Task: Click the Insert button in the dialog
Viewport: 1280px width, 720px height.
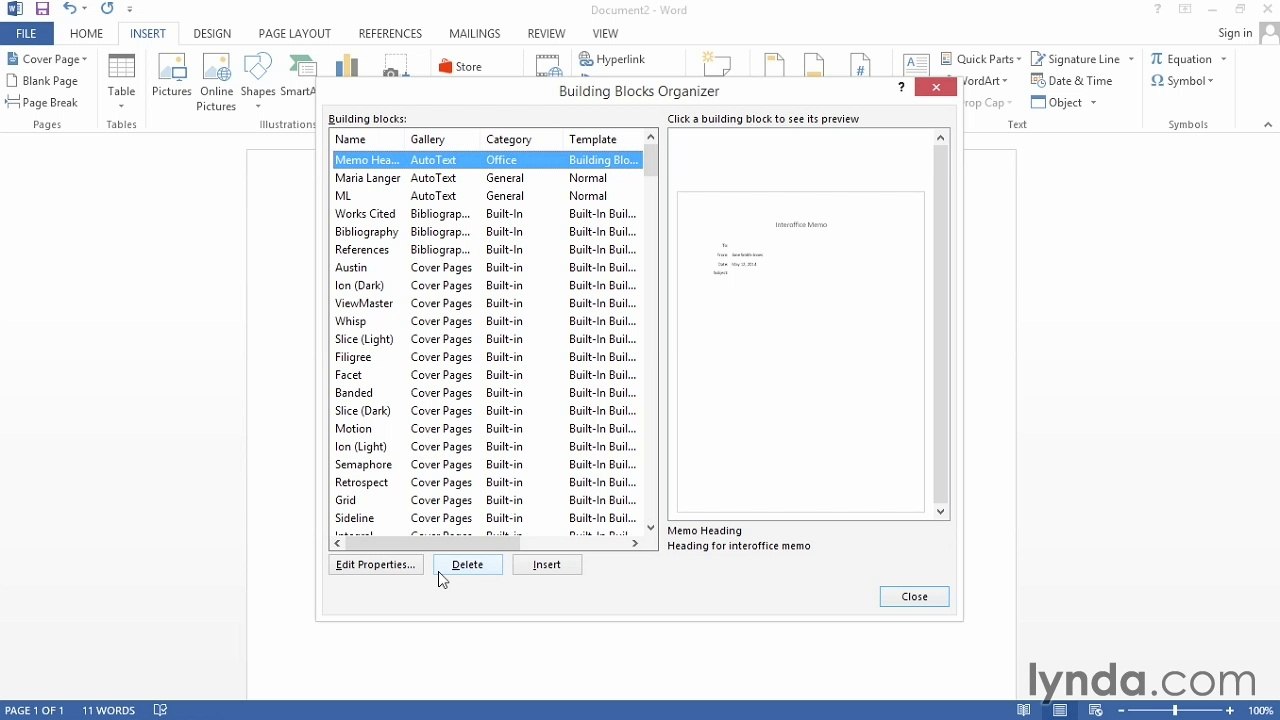Action: tap(547, 565)
